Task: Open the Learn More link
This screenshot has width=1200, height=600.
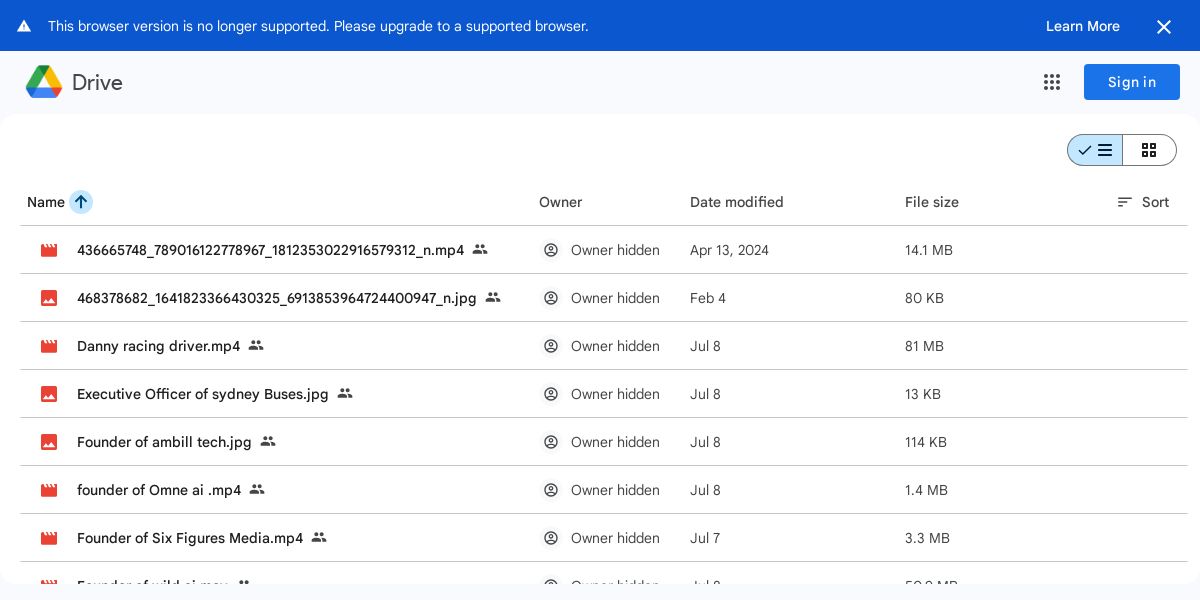Action: tap(1083, 26)
